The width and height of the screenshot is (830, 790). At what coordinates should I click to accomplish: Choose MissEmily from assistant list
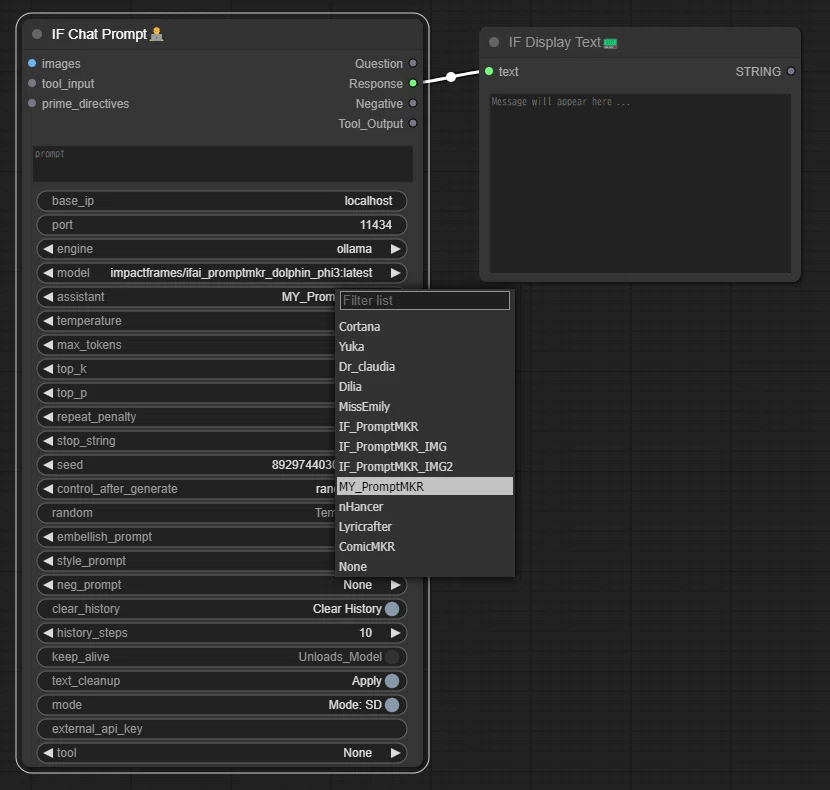pos(425,407)
